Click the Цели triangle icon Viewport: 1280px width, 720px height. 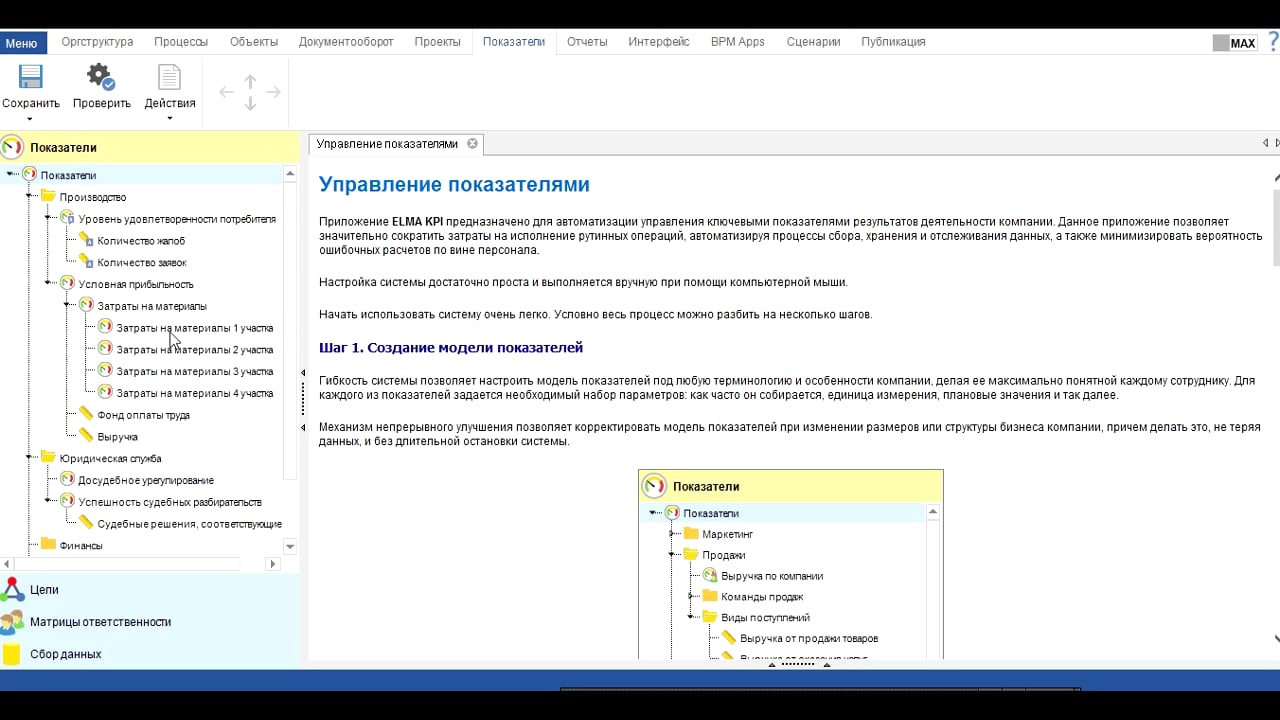click(12, 590)
